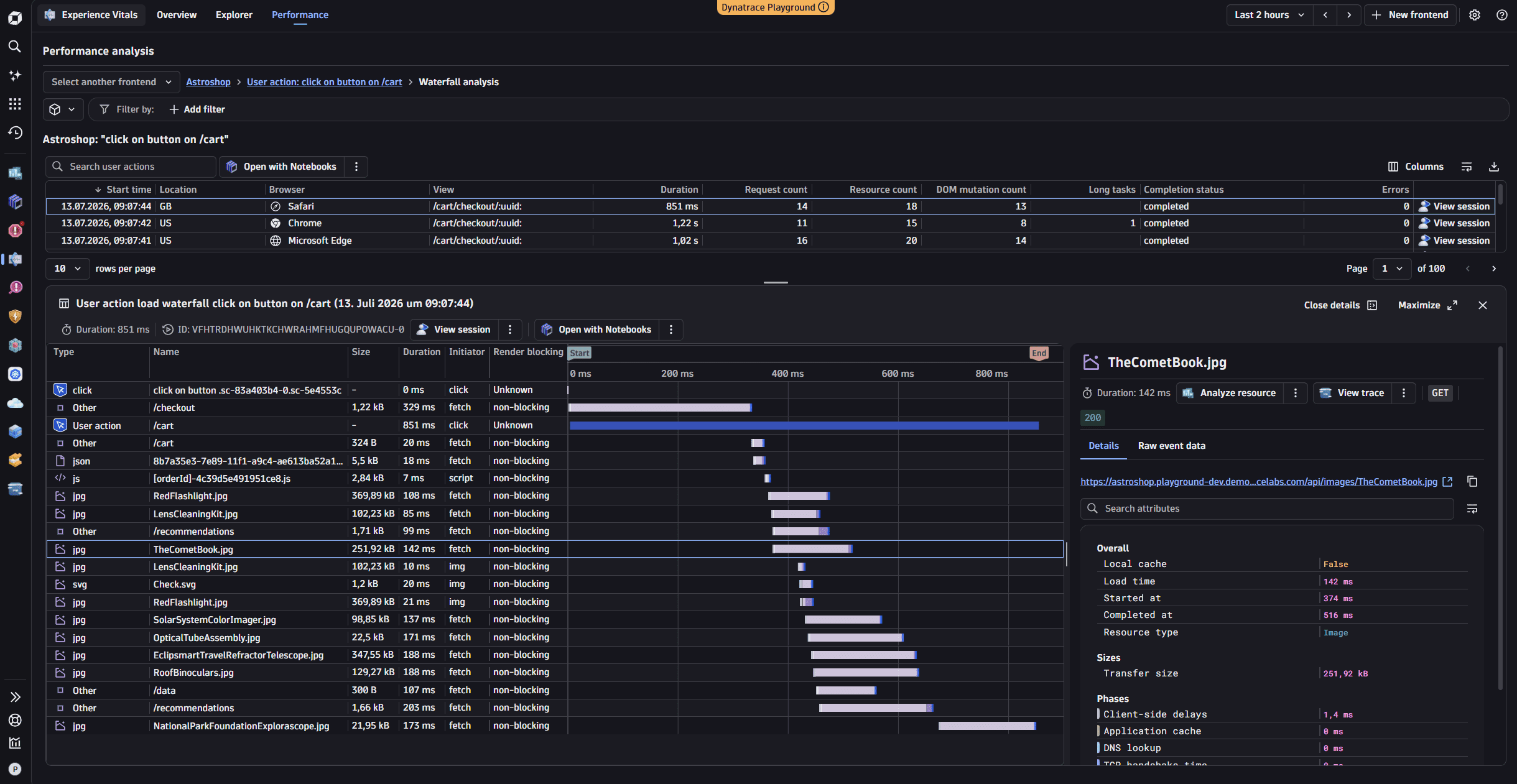Open more options beside Analyze resource
1517x784 pixels.
pyautogui.click(x=1296, y=393)
